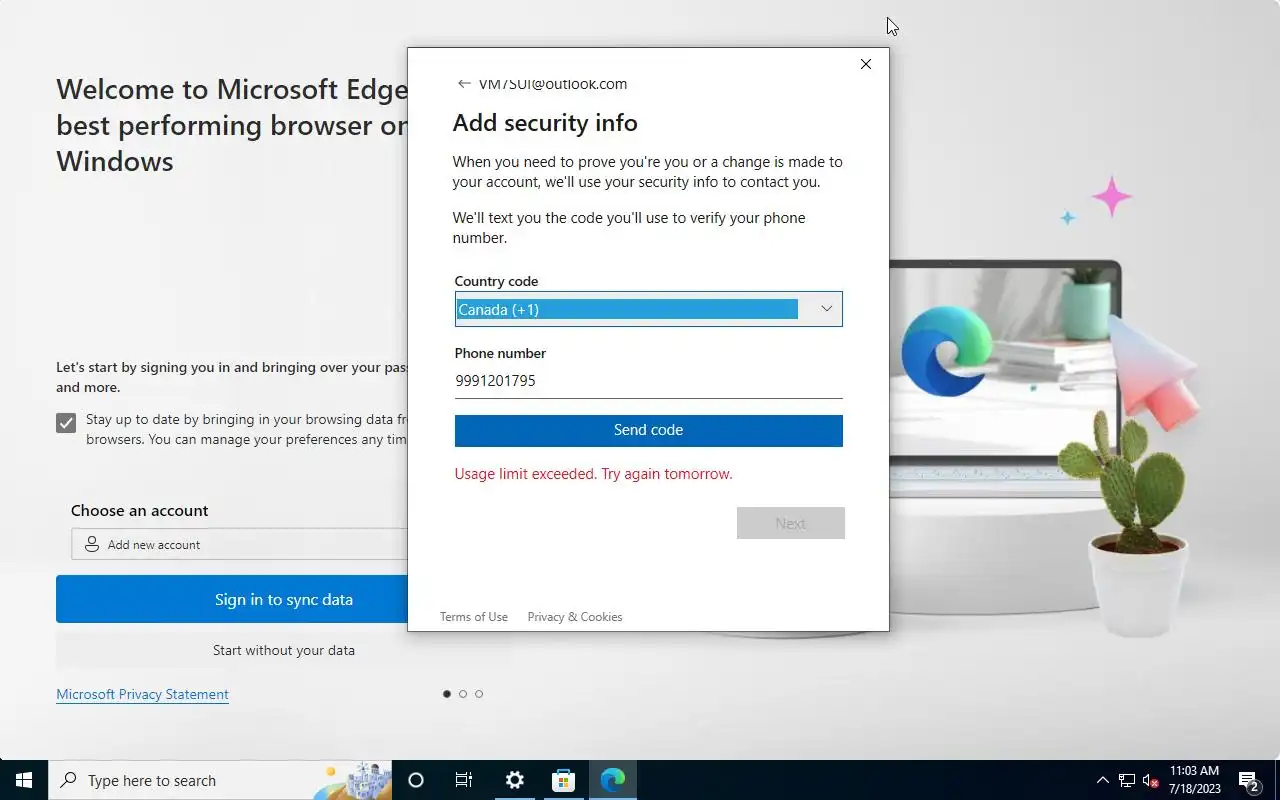The image size is (1280, 800).
Task: Go back using the arrow beside the email
Action: click(464, 84)
